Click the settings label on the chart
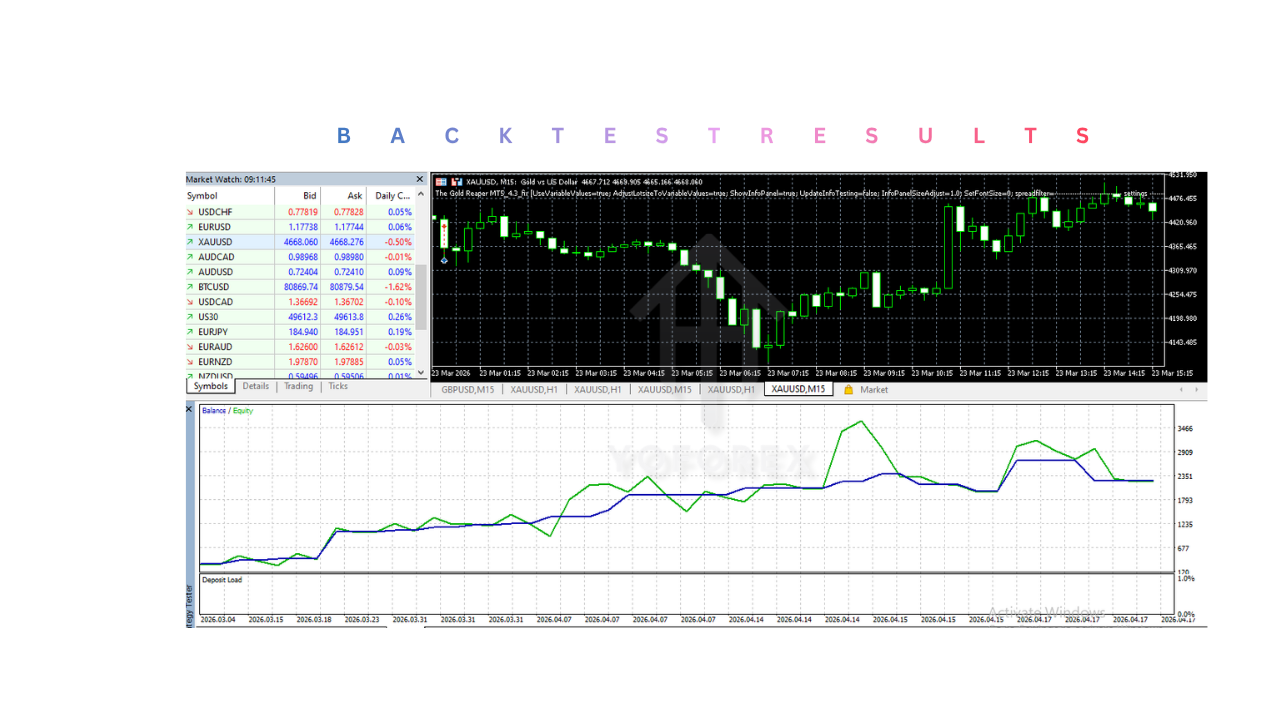 pyautogui.click(x=1135, y=192)
